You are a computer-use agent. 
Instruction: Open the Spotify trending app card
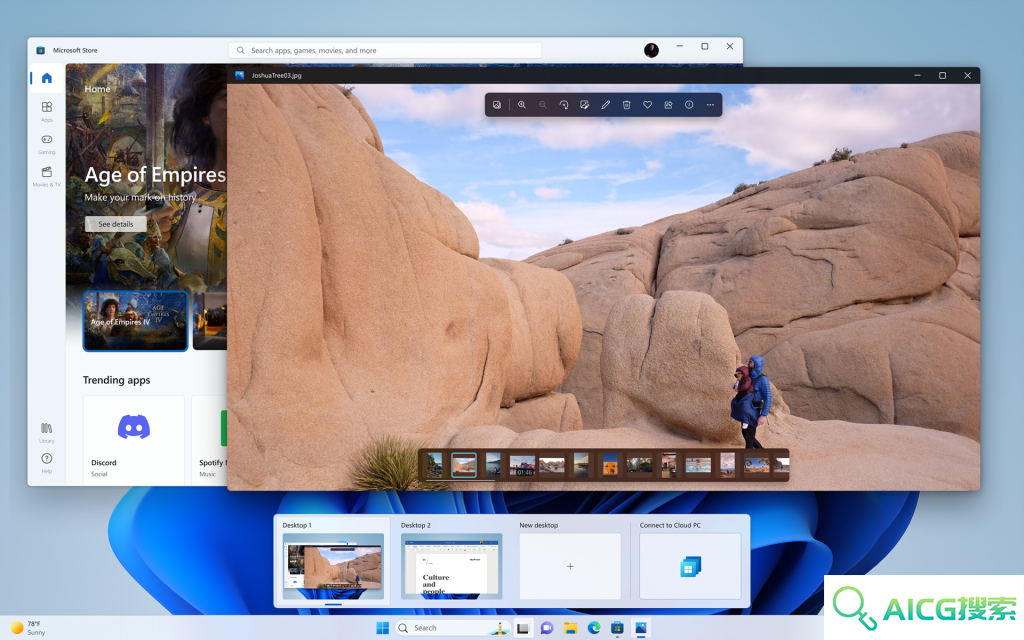(210, 440)
